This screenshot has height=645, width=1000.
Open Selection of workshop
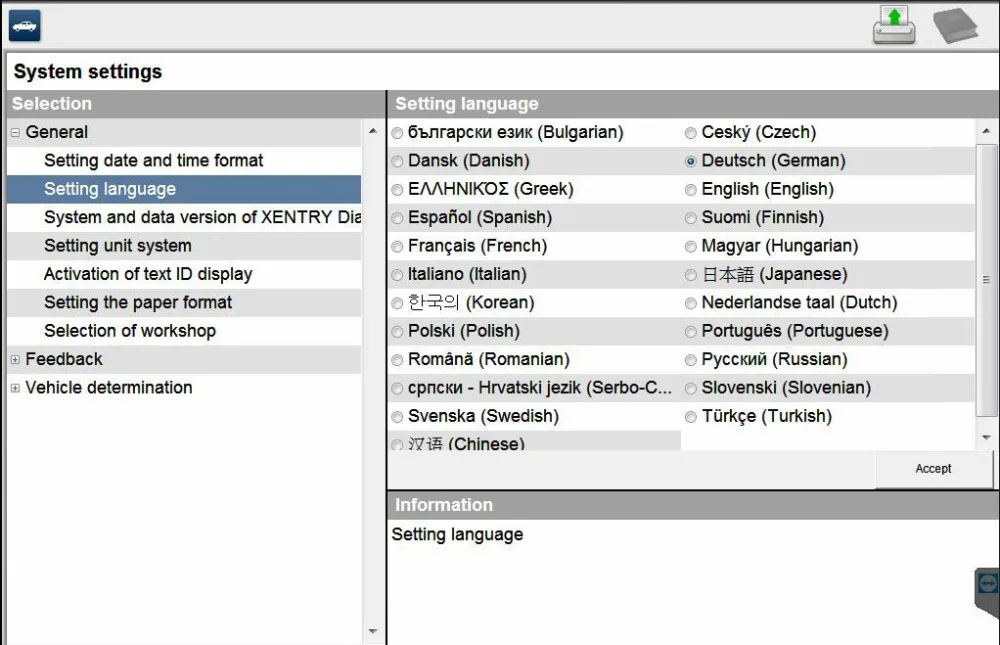129,331
